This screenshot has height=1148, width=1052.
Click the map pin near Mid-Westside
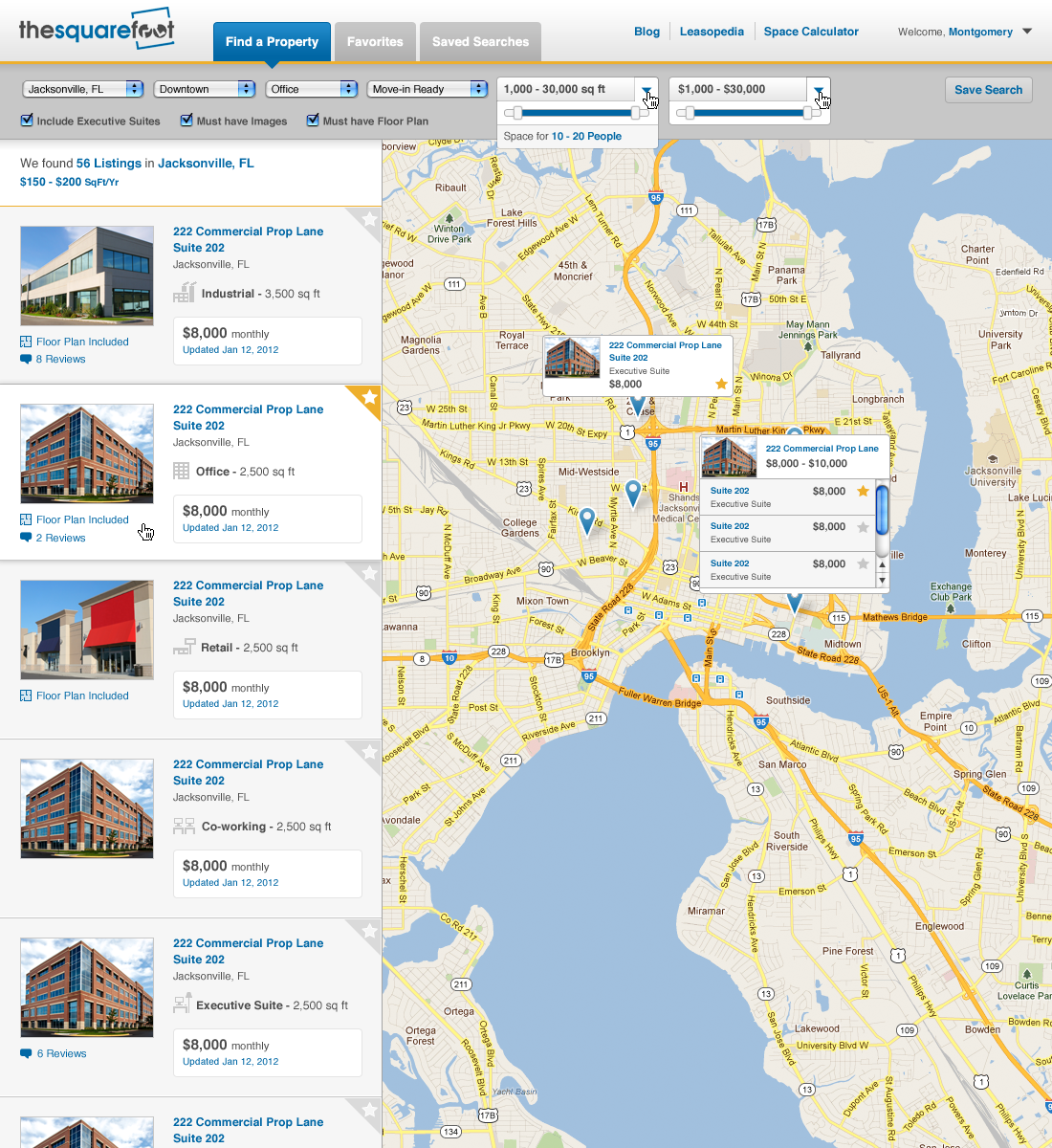tap(632, 494)
